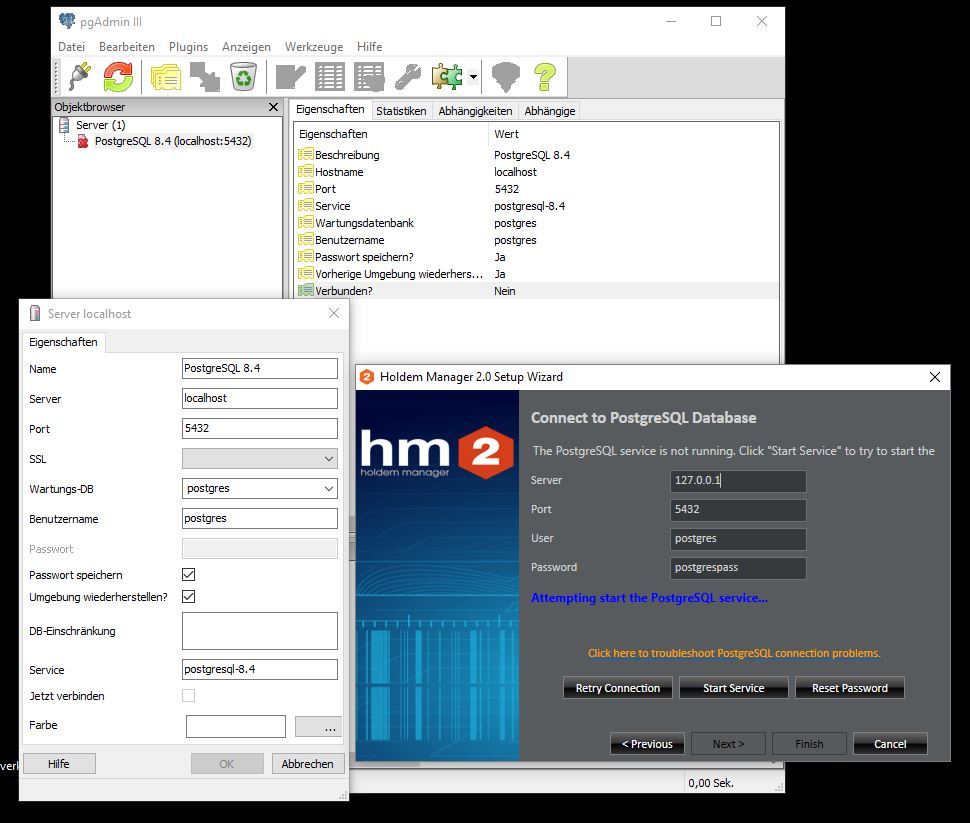Click the create object toolbar icon
Image resolution: width=970 pixels, height=823 pixels.
[204, 77]
